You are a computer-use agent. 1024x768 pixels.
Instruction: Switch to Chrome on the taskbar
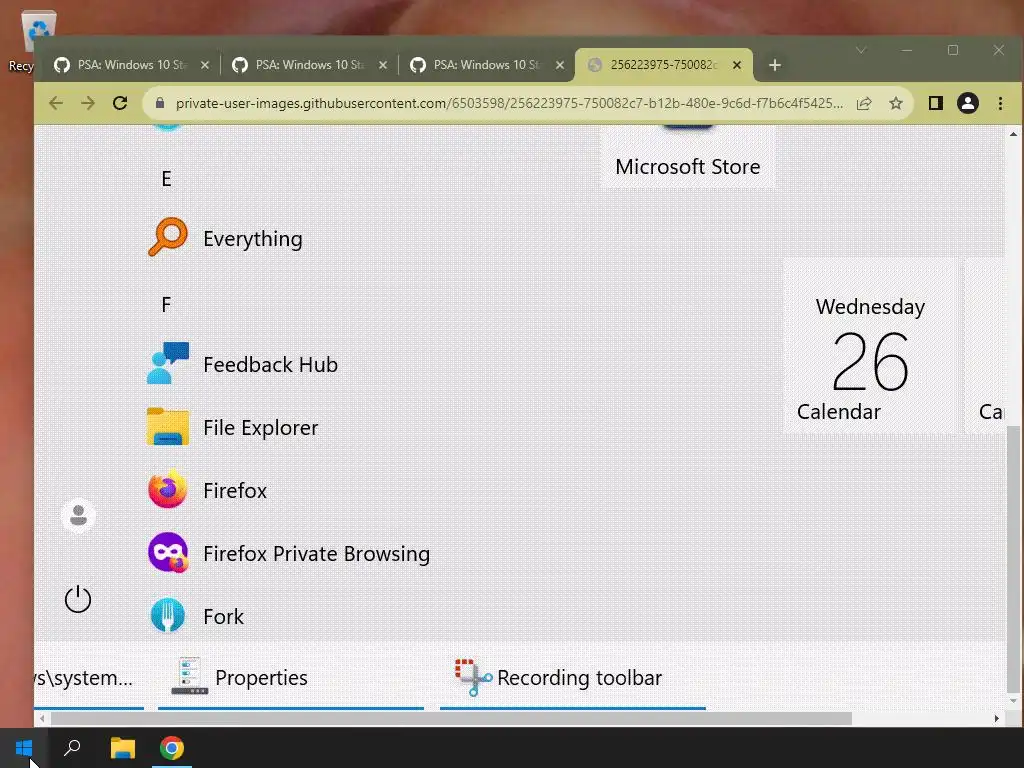(x=172, y=748)
